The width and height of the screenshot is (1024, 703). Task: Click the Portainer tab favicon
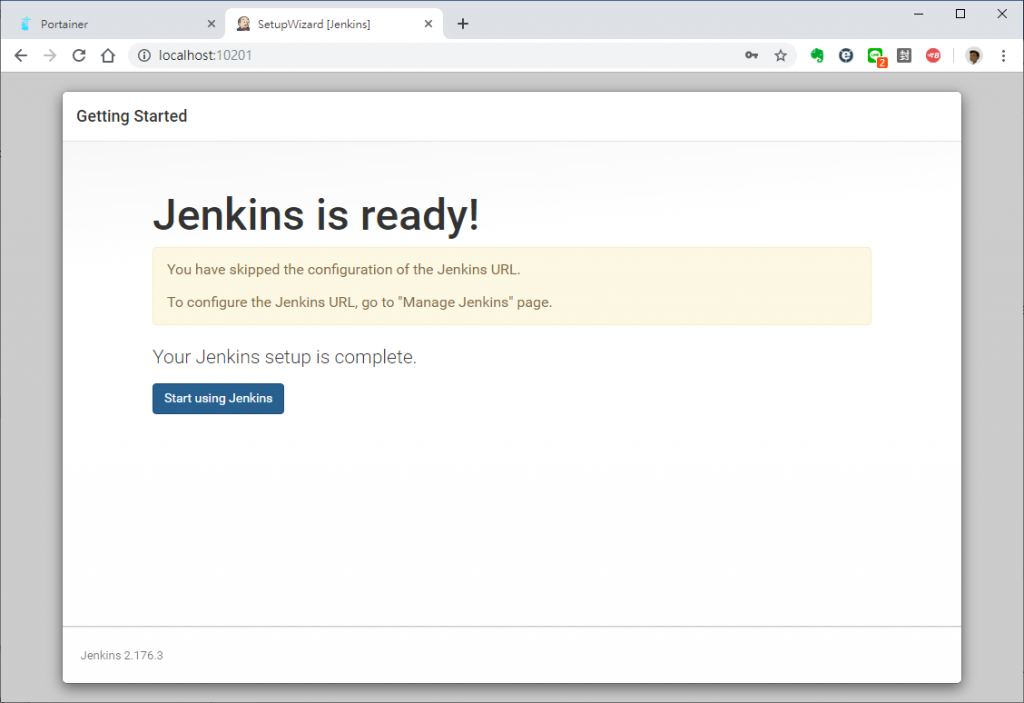click(25, 24)
